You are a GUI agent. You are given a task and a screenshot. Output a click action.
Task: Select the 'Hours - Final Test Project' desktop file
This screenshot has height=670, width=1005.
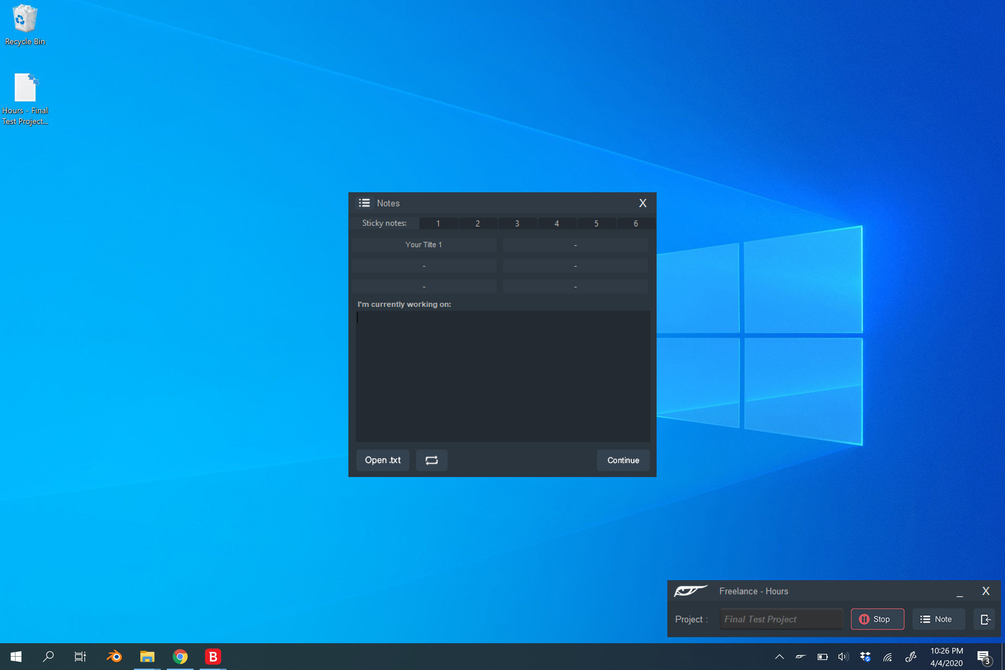point(25,99)
